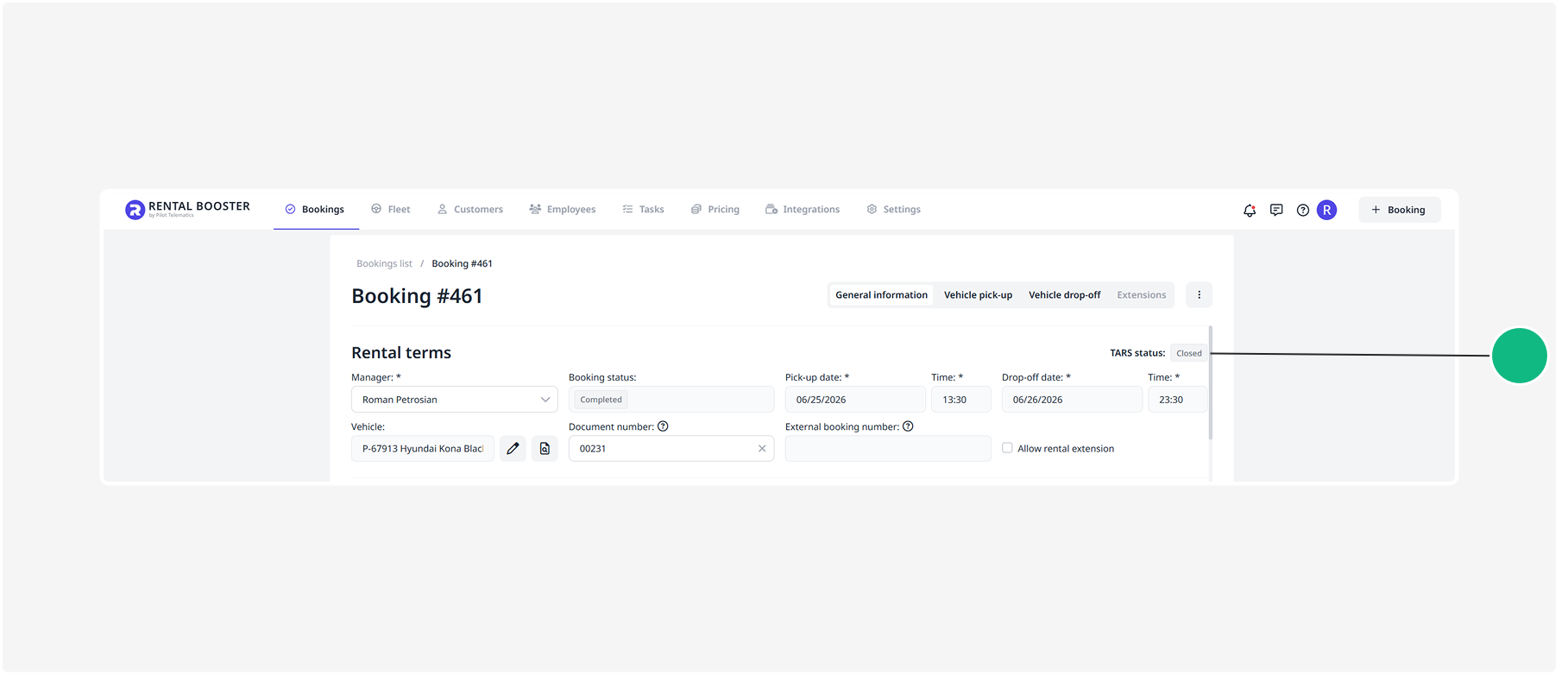
Task: Switch to Vehicle pick-up tab
Action: (x=978, y=295)
